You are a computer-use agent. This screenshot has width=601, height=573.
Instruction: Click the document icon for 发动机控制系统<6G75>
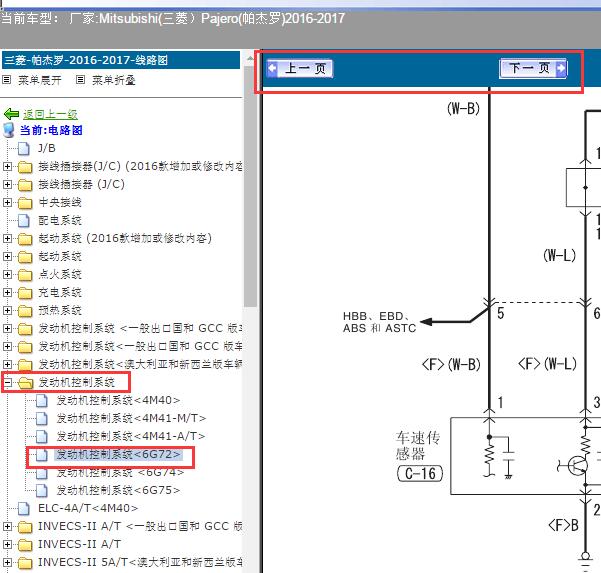[42, 490]
